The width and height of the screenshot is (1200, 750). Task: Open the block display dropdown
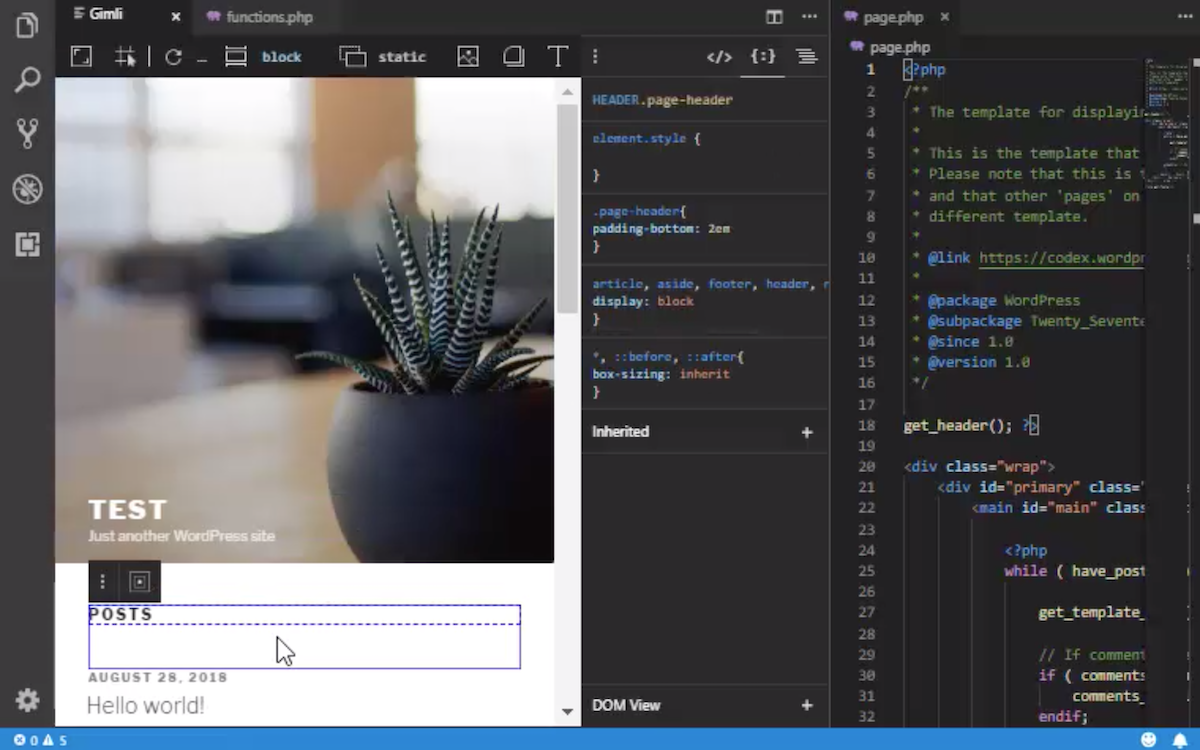(281, 57)
